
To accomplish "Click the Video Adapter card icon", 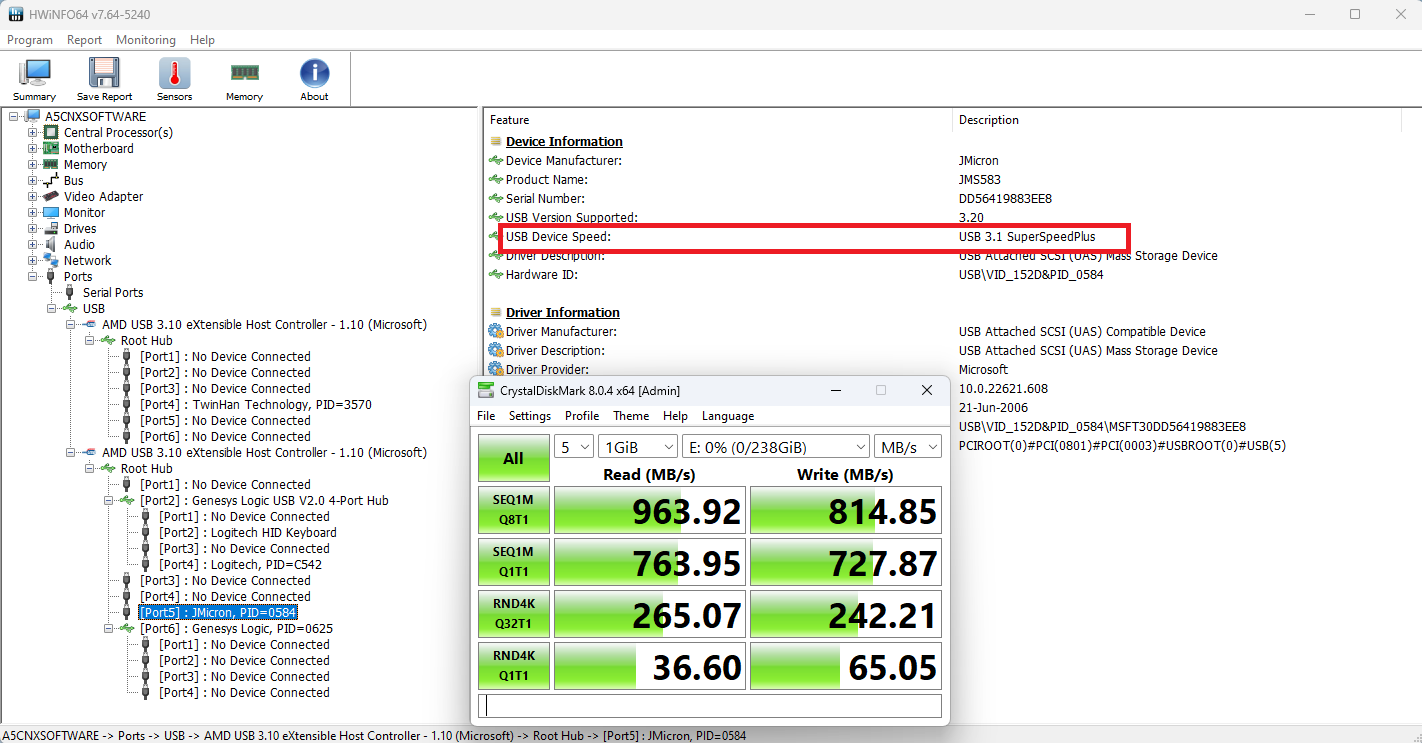I will click(x=50, y=197).
